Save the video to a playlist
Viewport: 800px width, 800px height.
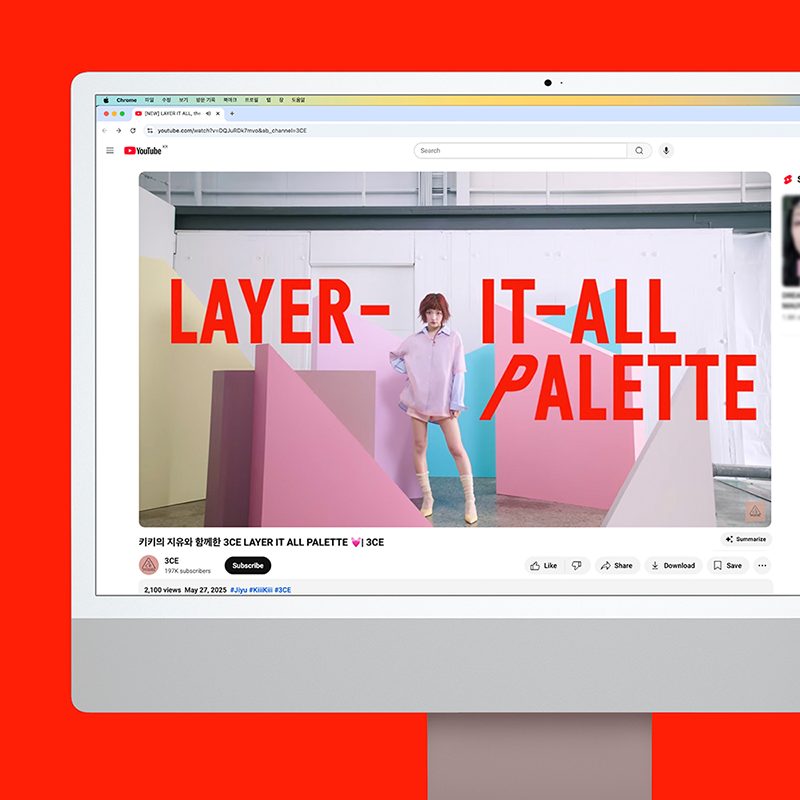pos(728,565)
